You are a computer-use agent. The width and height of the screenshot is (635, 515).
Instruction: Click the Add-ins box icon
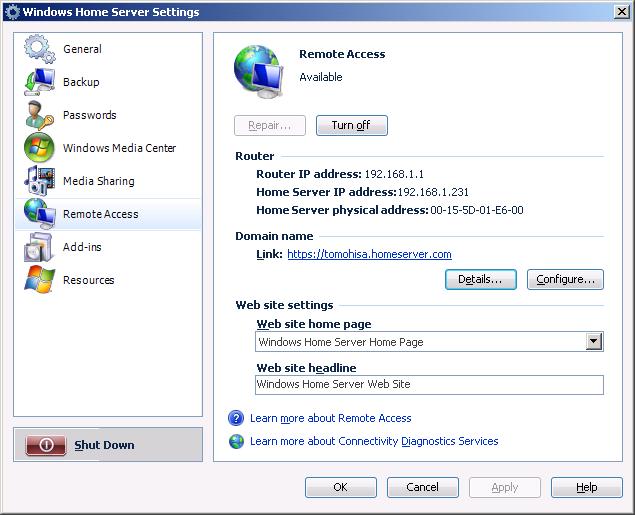(39, 247)
